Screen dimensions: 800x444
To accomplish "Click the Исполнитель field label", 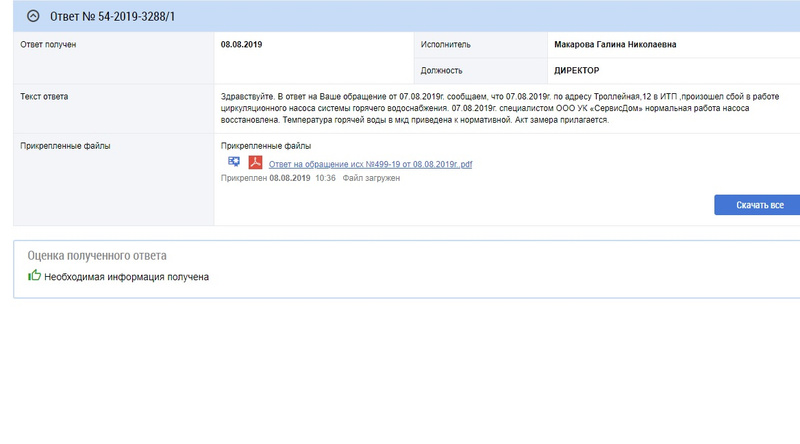I will (445, 44).
